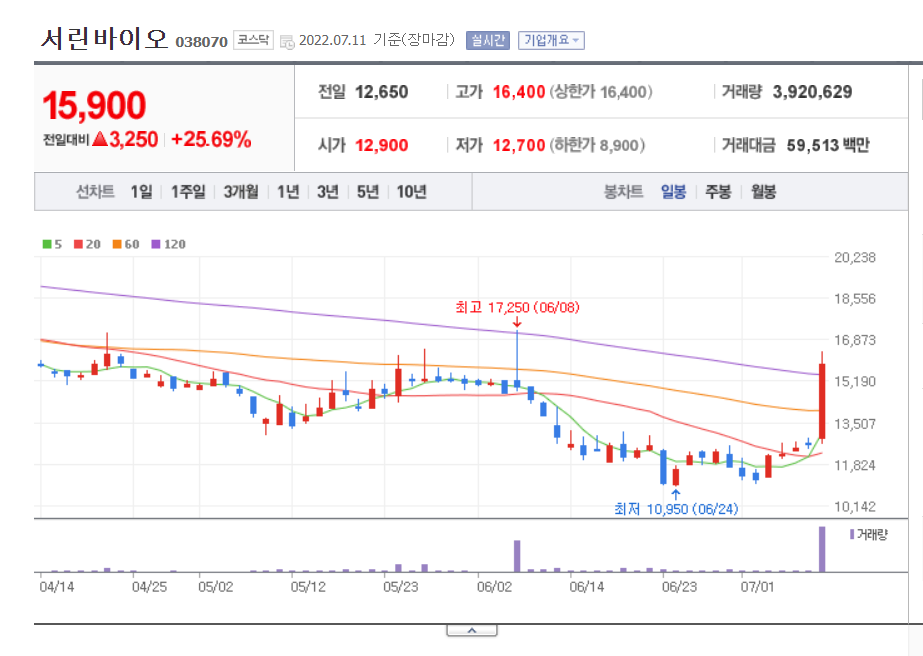Click the orange 60-day moving average swatch

point(117,244)
